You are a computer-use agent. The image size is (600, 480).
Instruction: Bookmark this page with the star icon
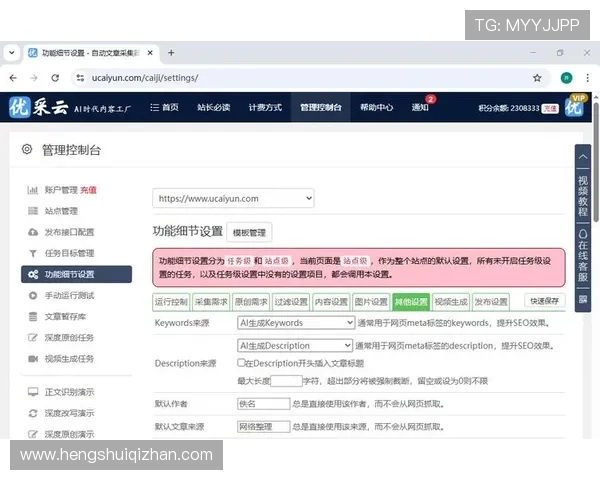pyautogui.click(x=537, y=78)
